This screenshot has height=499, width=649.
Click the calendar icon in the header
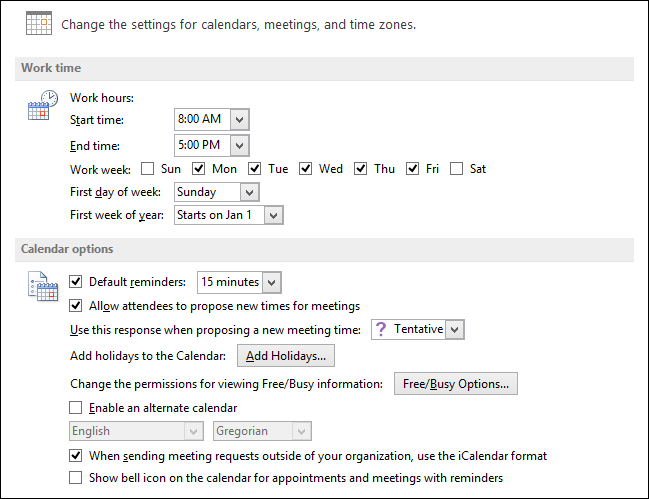coord(39,23)
